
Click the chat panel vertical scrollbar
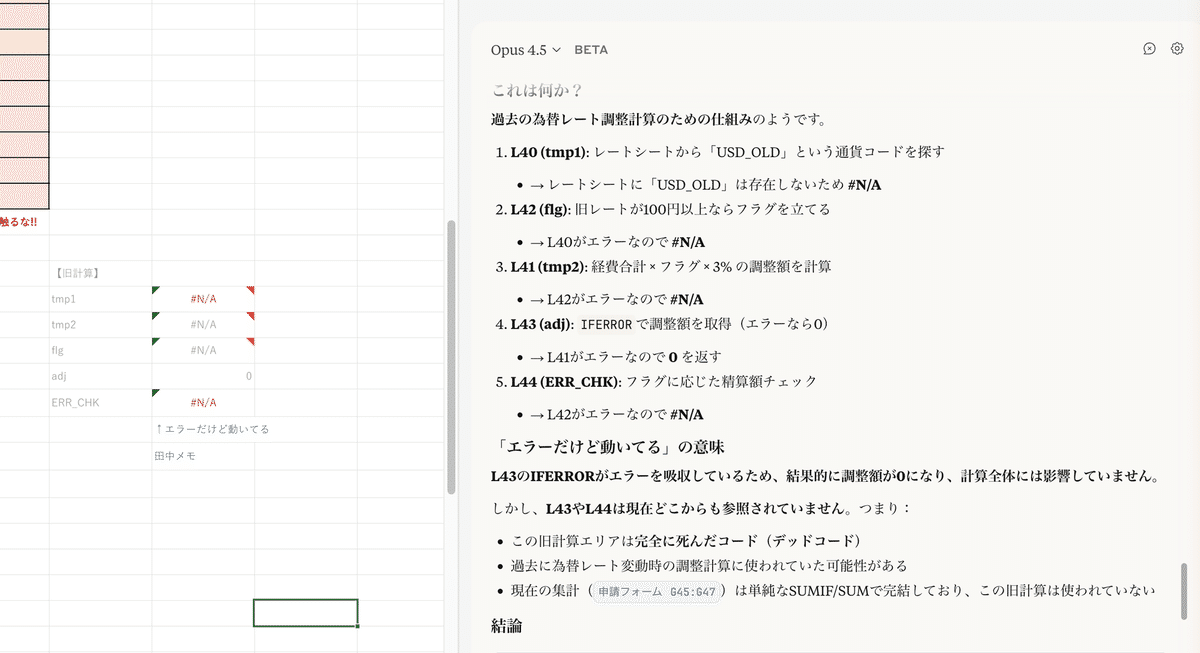tap(1185, 590)
